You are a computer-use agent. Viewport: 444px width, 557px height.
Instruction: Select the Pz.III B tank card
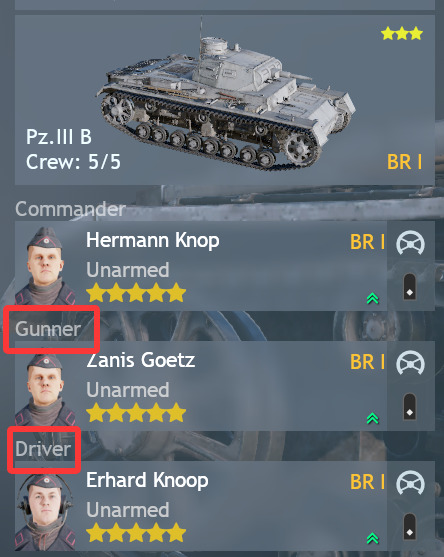pos(225,100)
